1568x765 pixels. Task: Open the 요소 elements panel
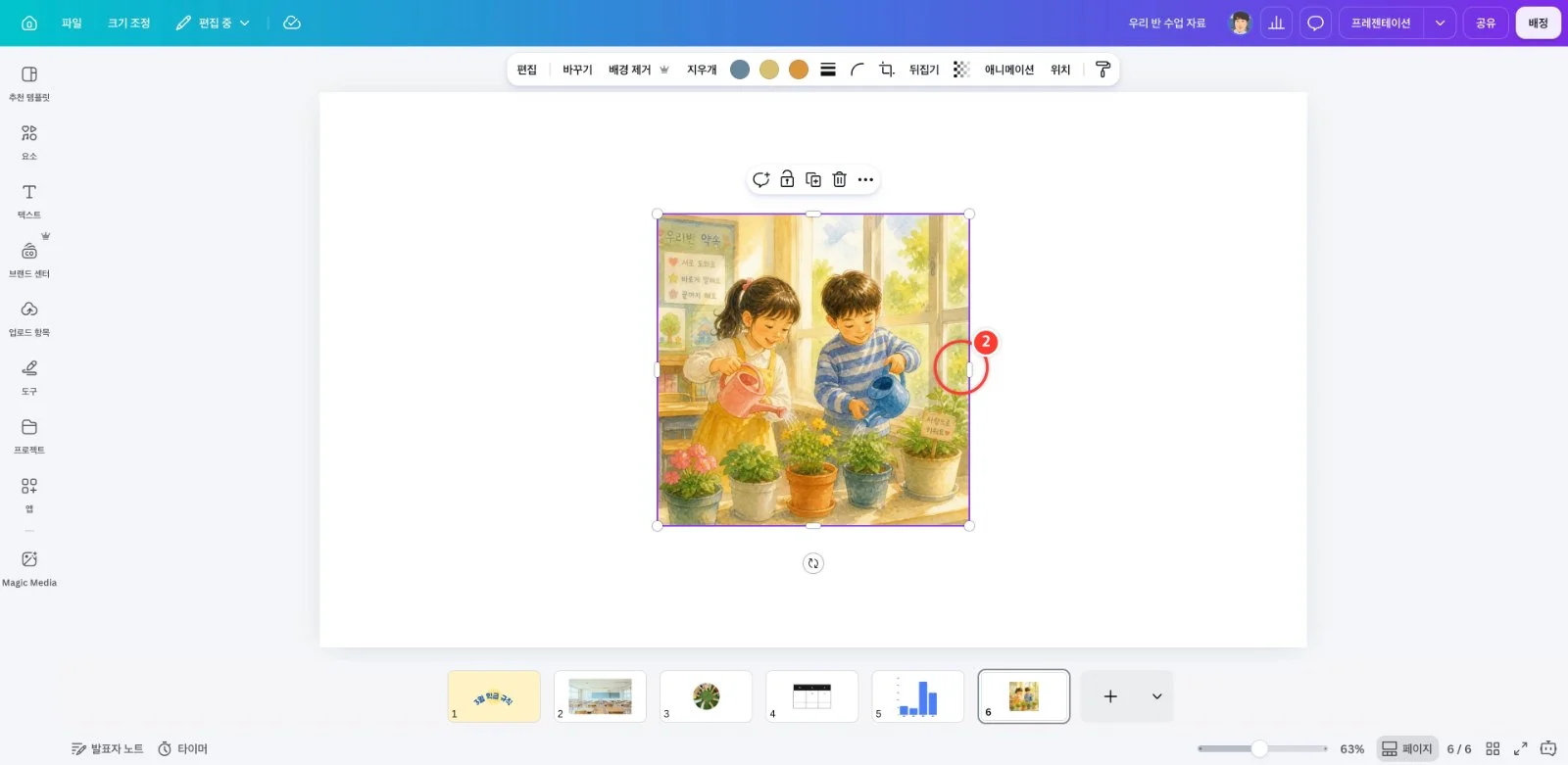click(29, 142)
